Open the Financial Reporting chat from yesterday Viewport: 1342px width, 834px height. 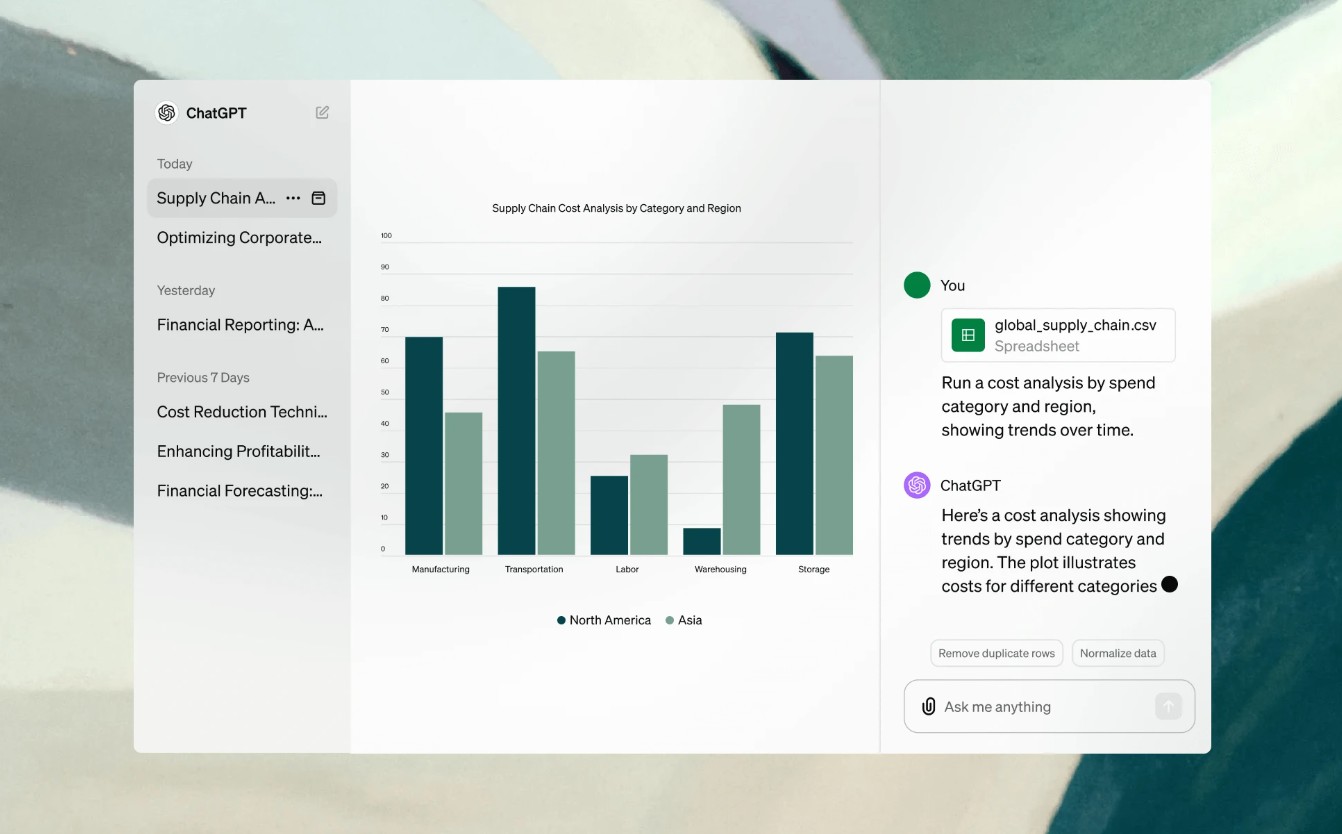pos(240,325)
